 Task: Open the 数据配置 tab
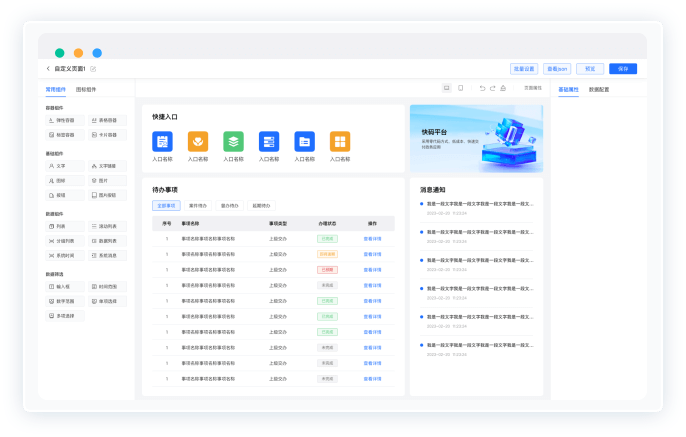pos(598,90)
